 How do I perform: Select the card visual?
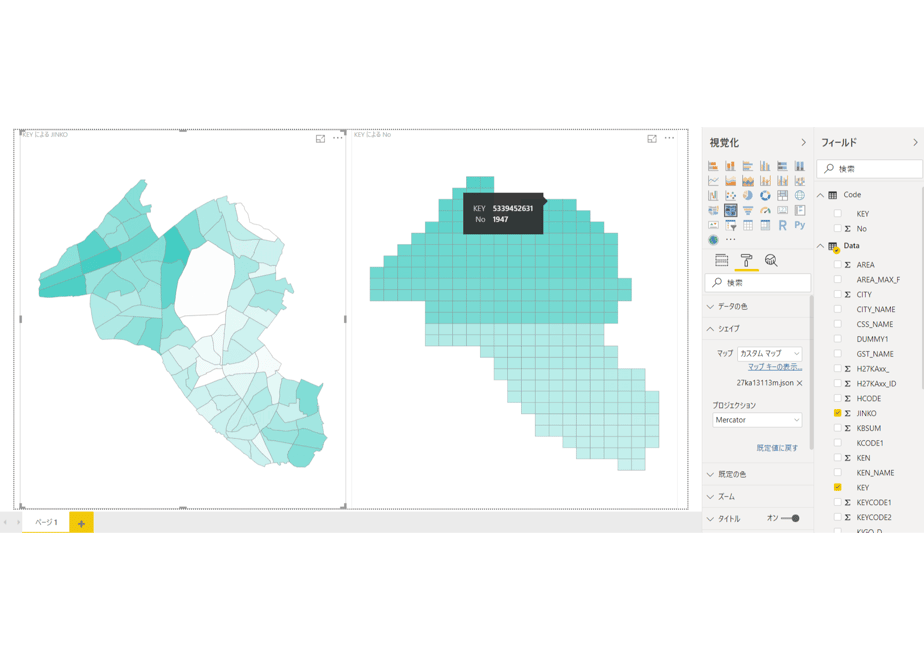(x=783, y=210)
